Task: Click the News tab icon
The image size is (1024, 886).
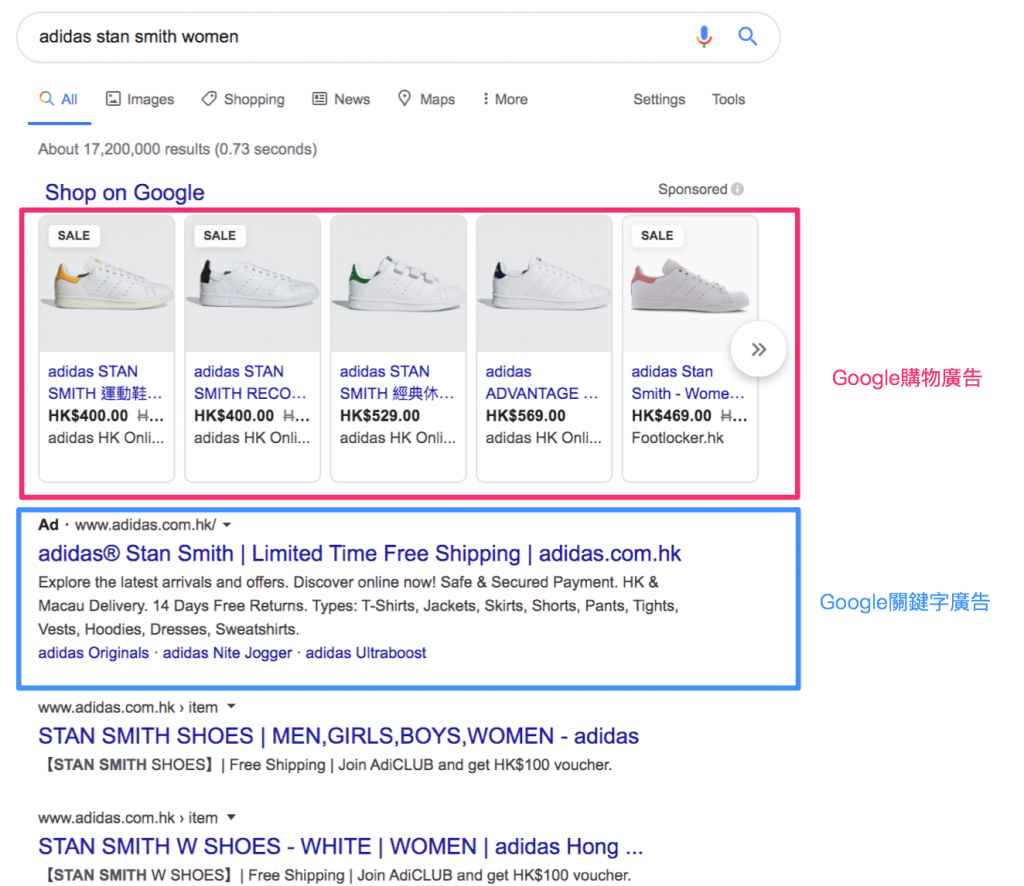Action: tap(319, 99)
